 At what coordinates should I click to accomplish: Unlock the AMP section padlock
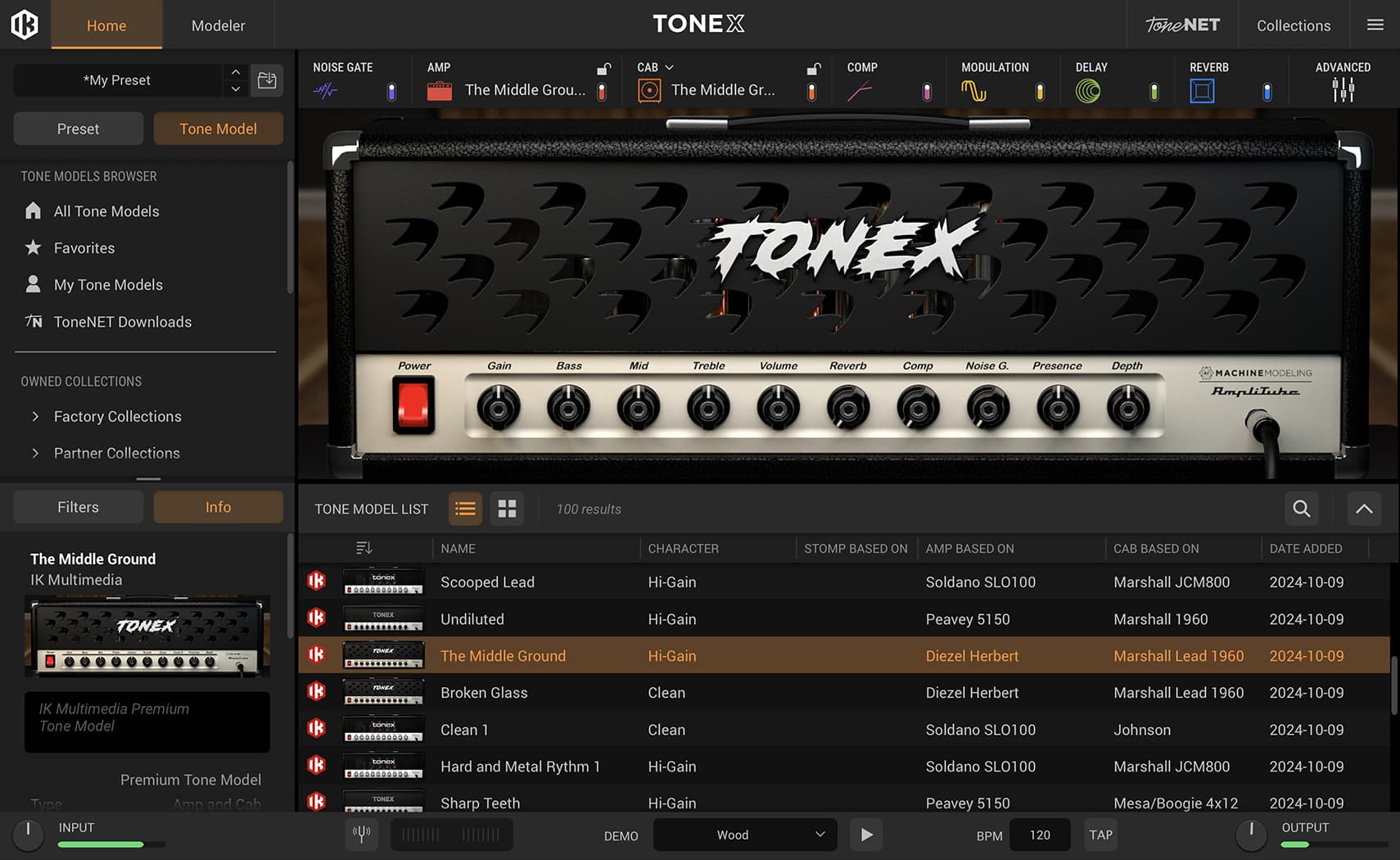(x=603, y=68)
